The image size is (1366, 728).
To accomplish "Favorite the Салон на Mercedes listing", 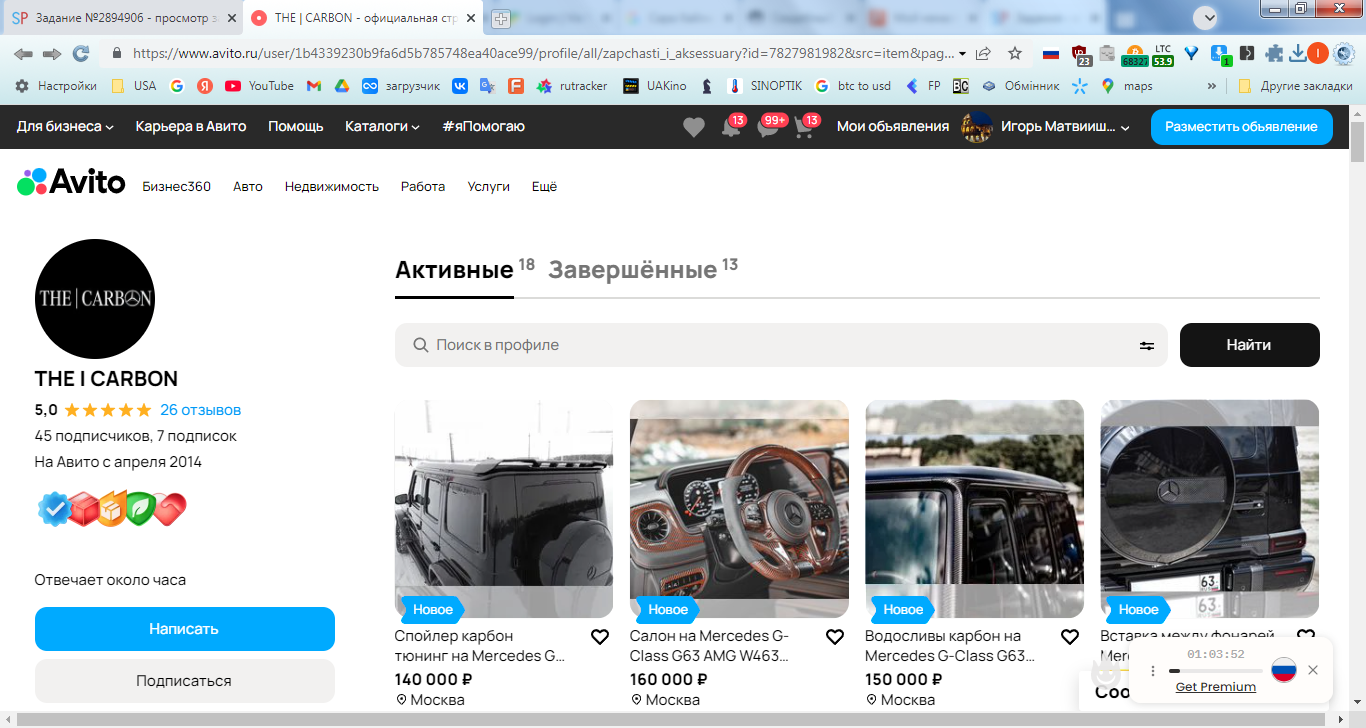I will 835,637.
